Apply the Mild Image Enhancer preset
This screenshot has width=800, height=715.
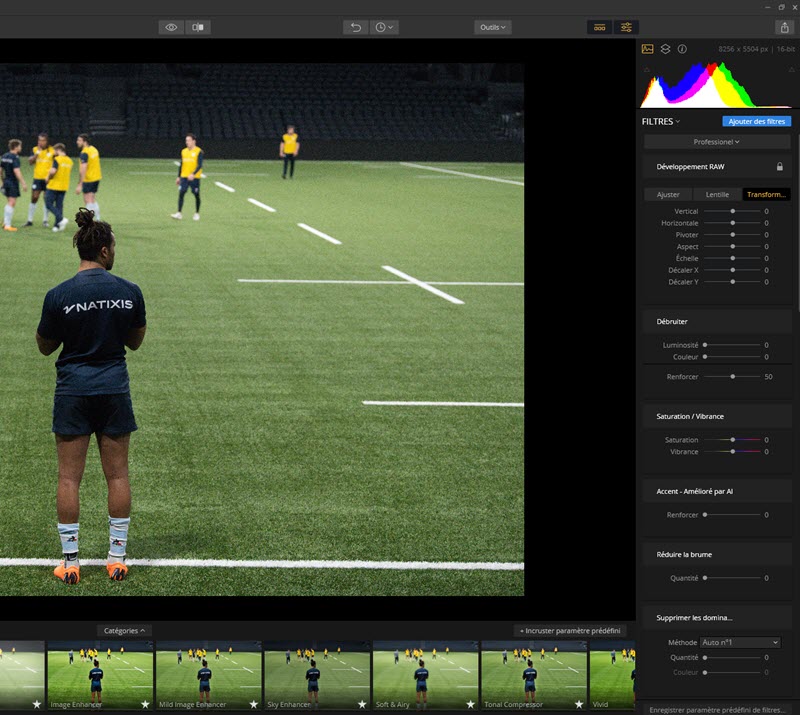pyautogui.click(x=209, y=675)
